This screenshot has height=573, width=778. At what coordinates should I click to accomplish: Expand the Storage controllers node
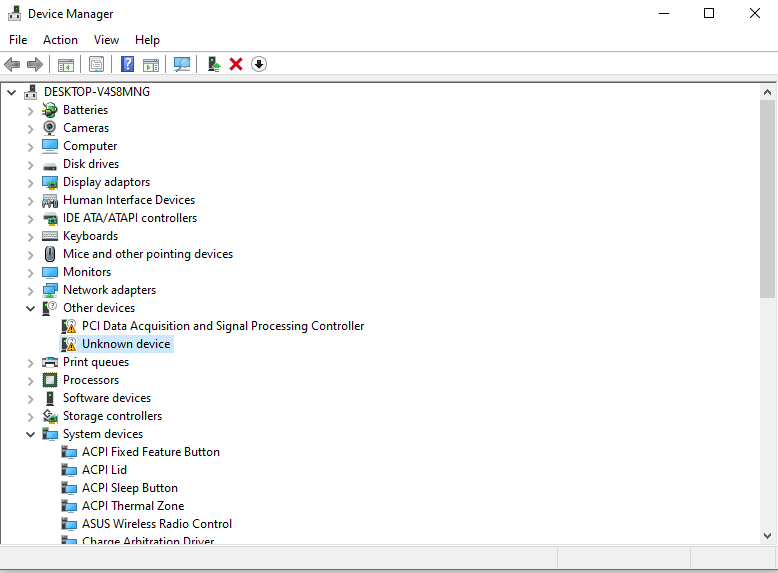(x=30, y=417)
